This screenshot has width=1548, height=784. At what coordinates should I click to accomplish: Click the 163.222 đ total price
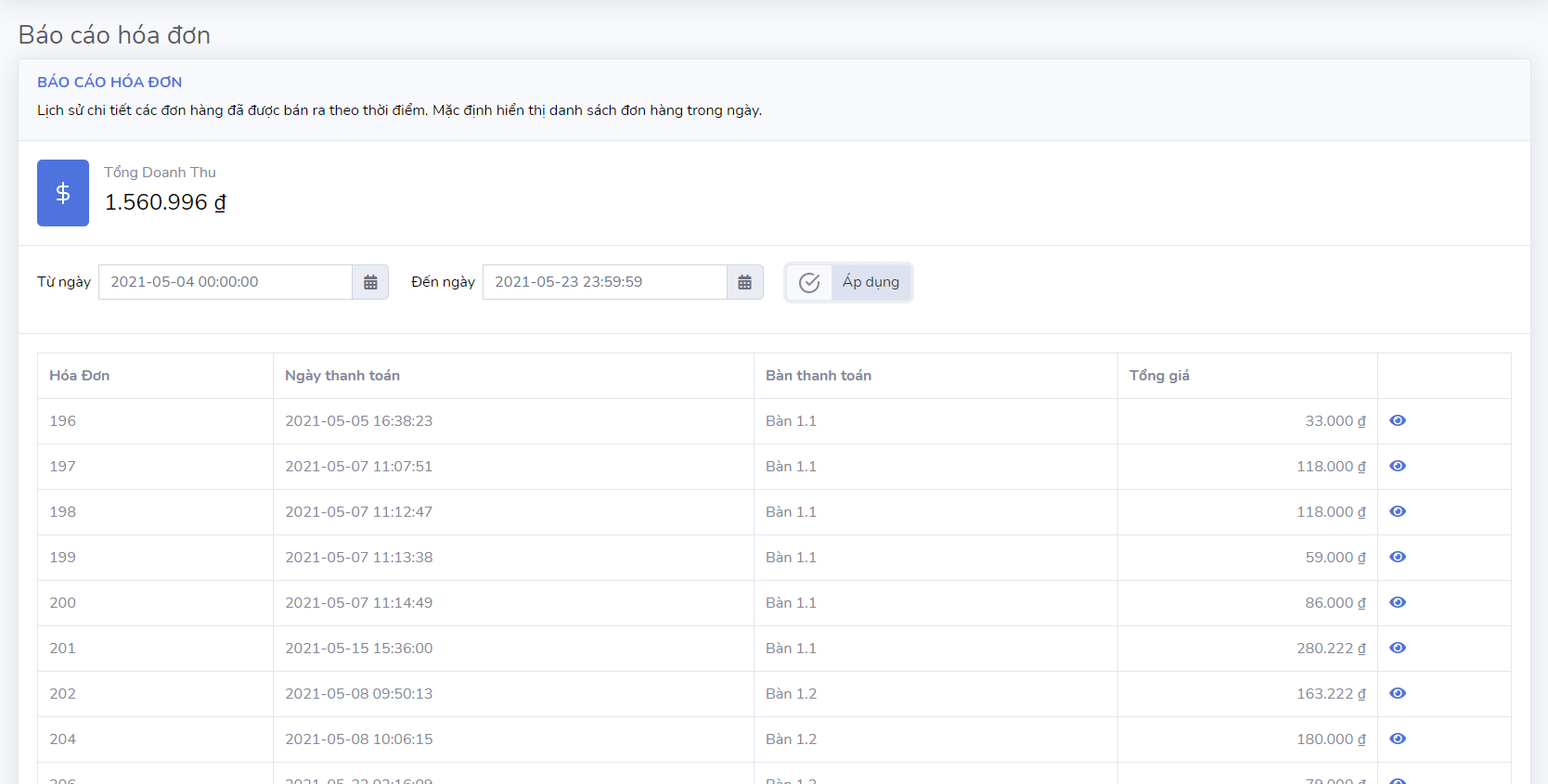pyautogui.click(x=1331, y=694)
